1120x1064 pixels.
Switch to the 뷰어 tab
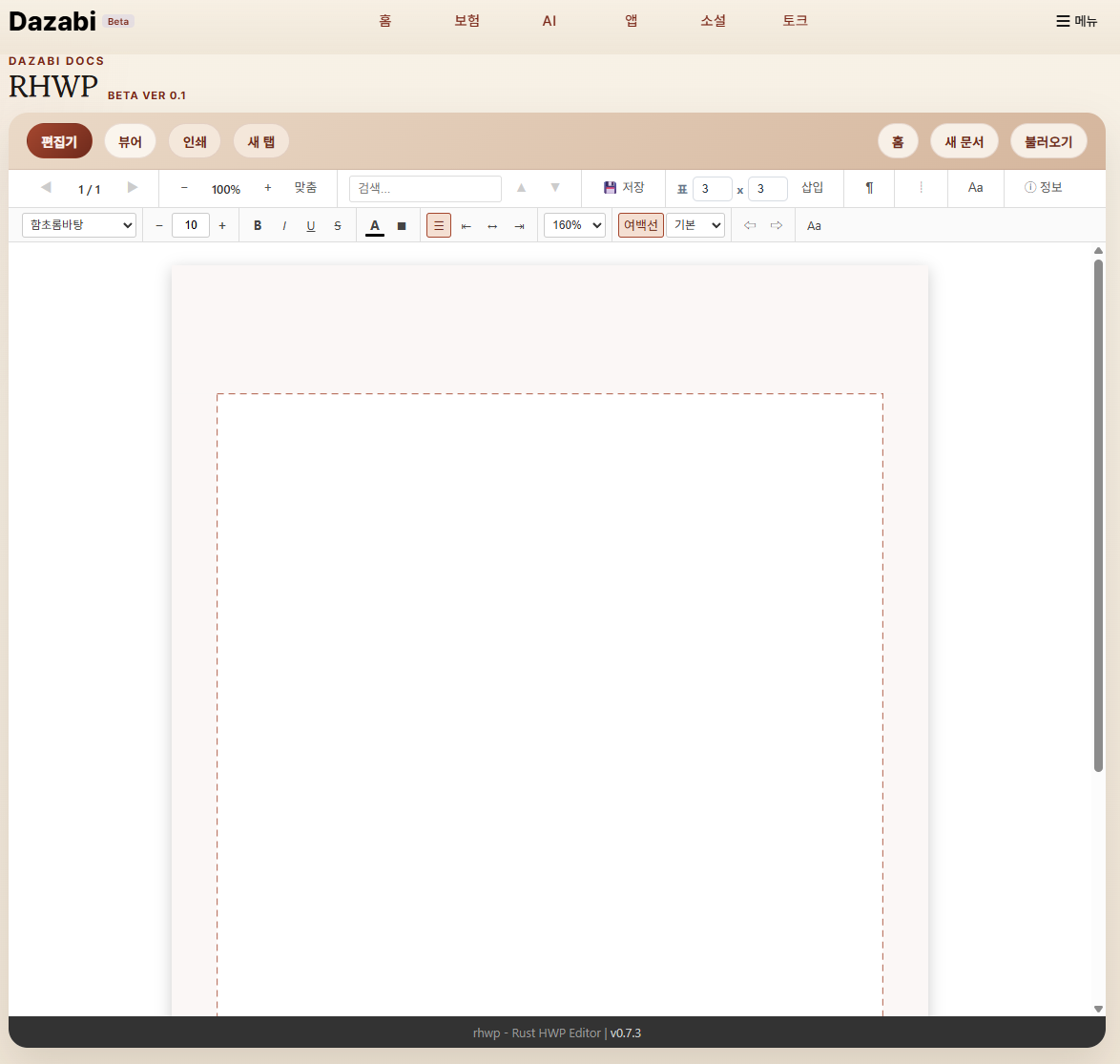click(130, 142)
